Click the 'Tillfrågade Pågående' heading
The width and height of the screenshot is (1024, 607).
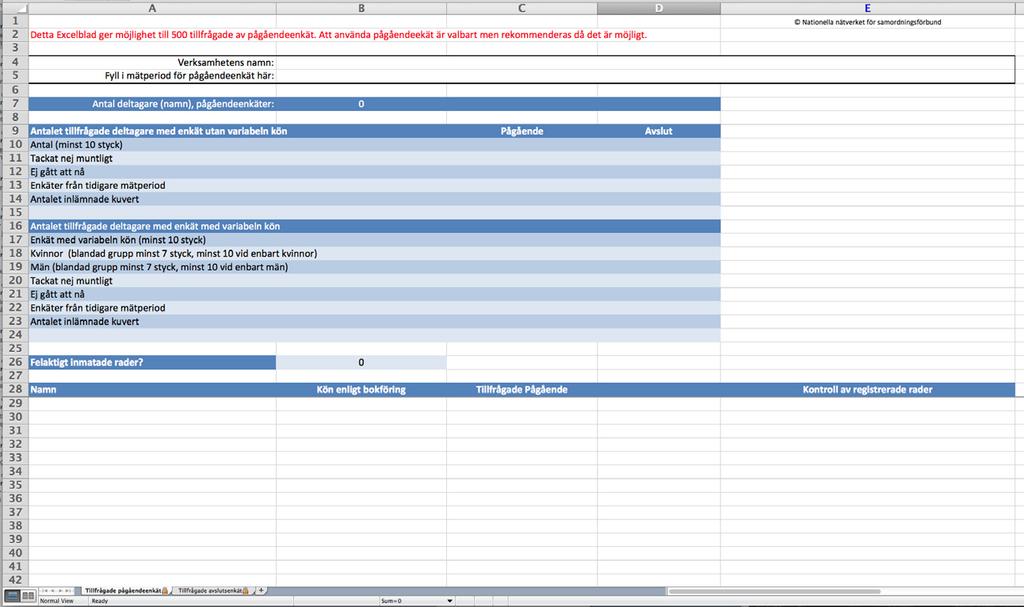522,389
